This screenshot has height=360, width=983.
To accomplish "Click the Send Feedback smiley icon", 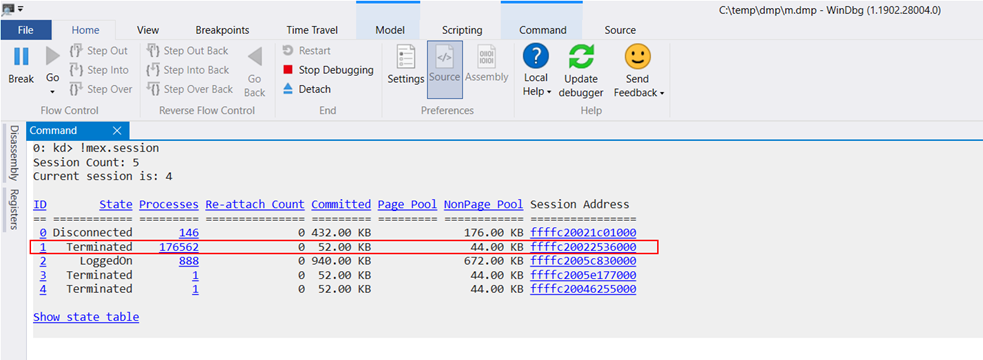I will pos(638,56).
